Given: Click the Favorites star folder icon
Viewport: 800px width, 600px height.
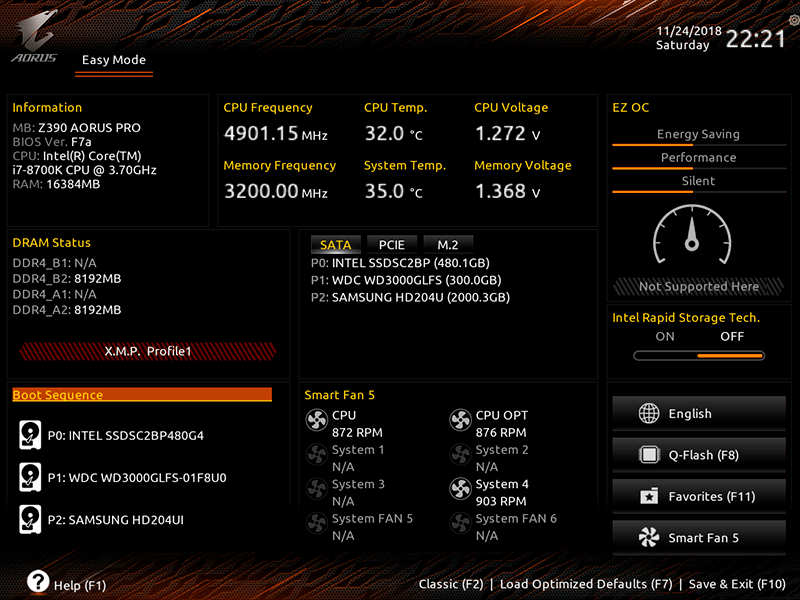Looking at the screenshot, I should pos(649,496).
